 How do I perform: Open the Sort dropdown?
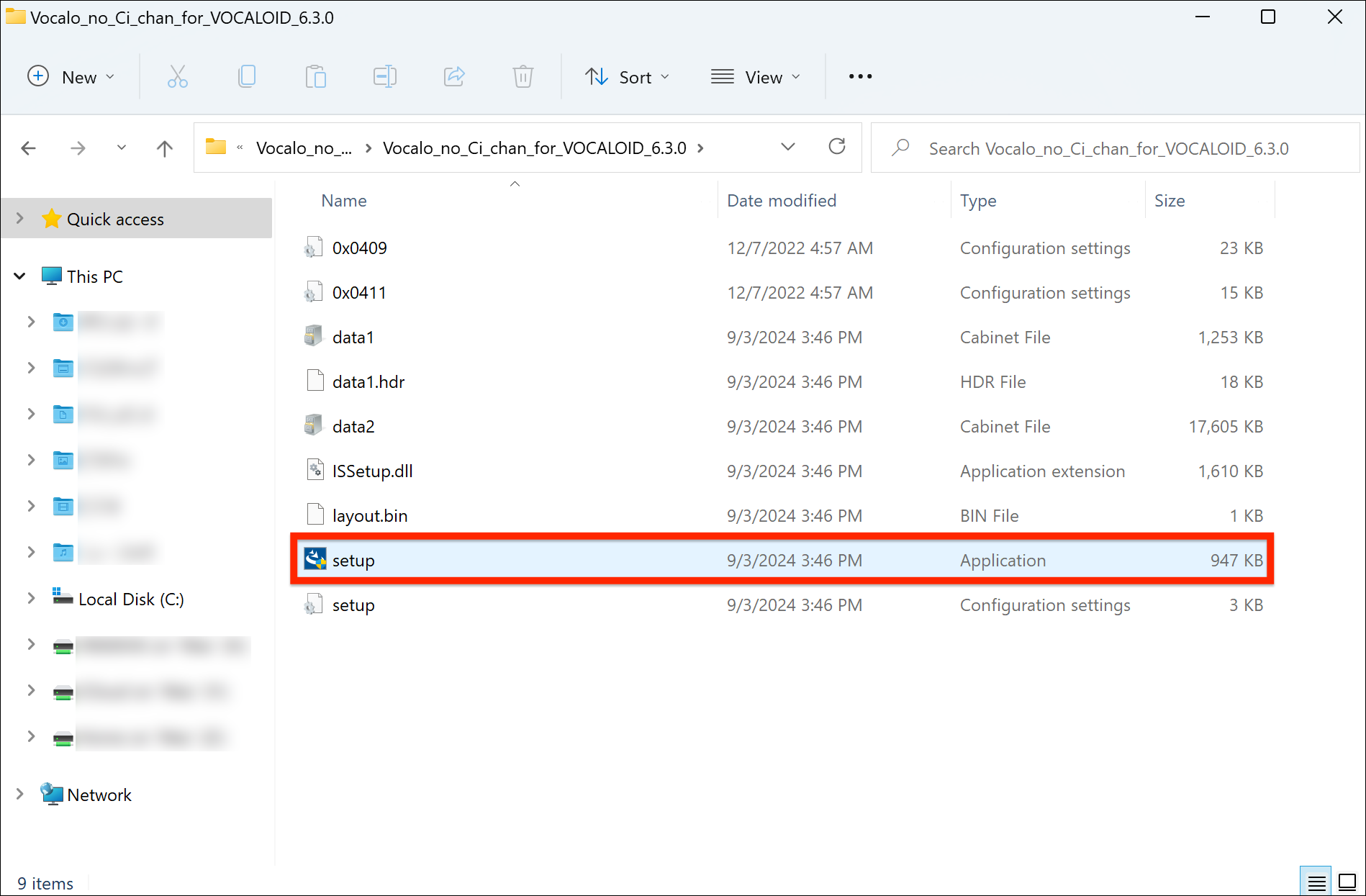[x=627, y=76]
